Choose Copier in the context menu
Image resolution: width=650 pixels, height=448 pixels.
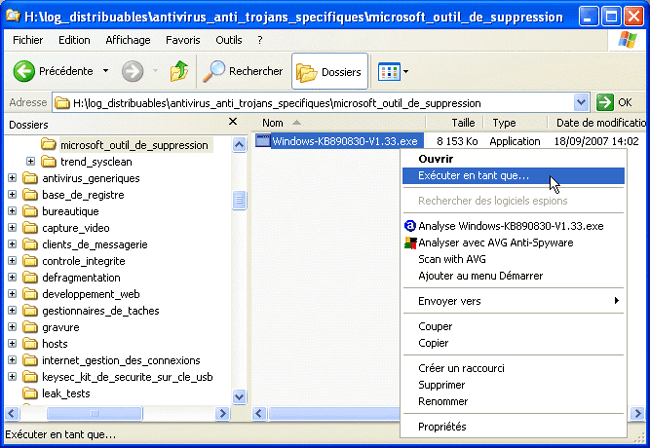[514, 343]
